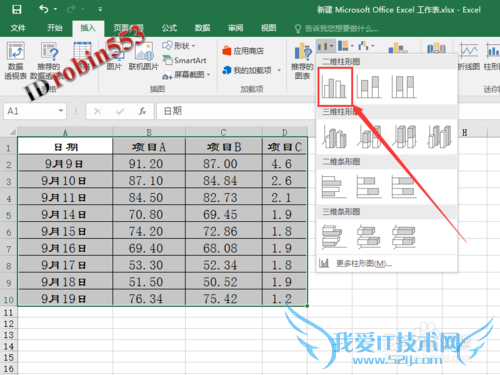This screenshot has height=375, width=500.
Task: Click cell containing 9月14日
Action: point(65,214)
